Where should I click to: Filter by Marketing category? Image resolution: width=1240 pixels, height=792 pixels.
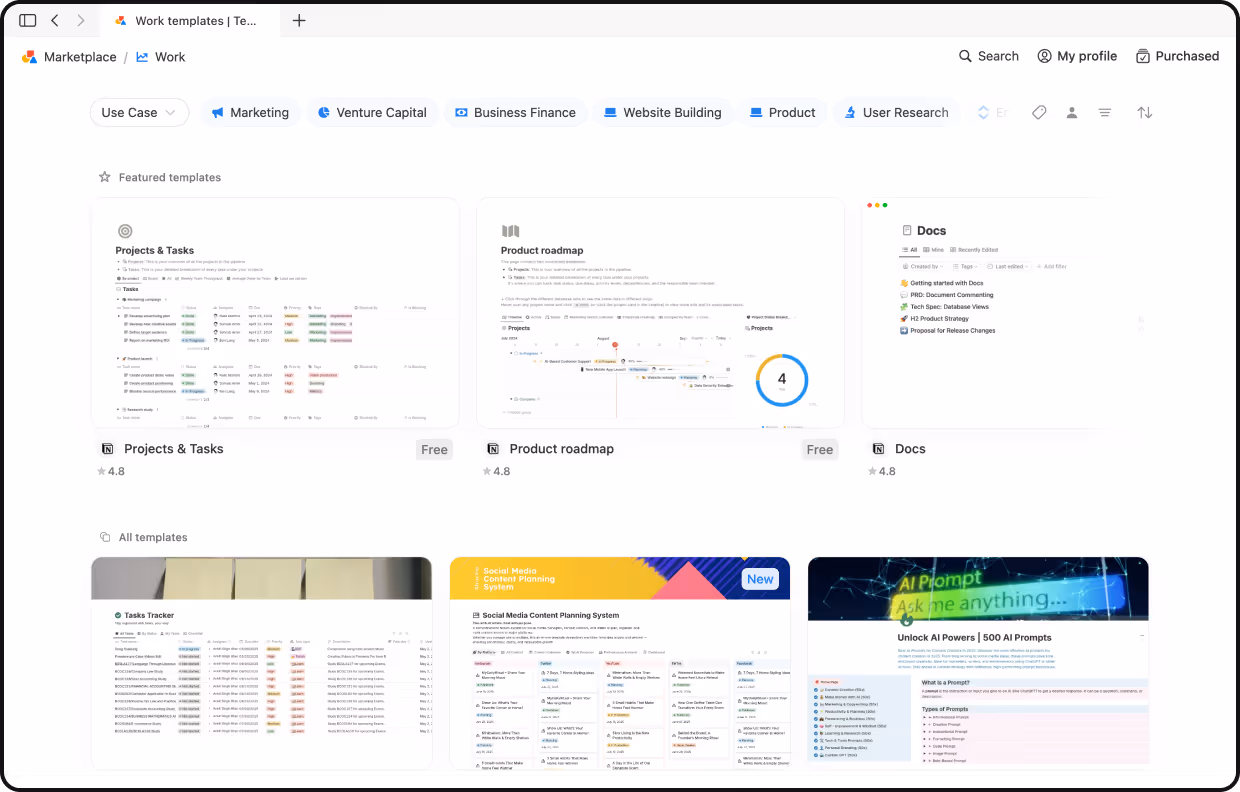pyautogui.click(x=250, y=113)
